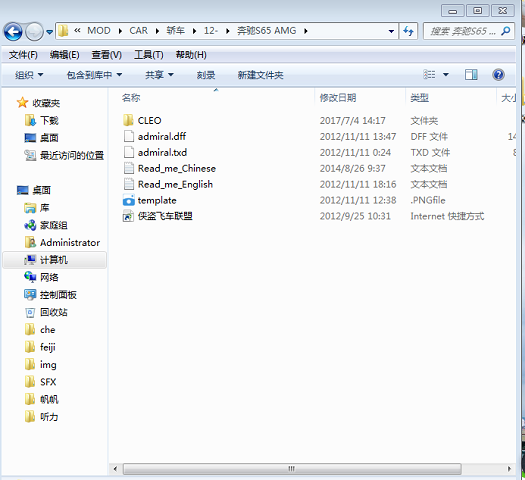Select the template PNG file
Viewport: 525px width, 480px height.
[157, 200]
